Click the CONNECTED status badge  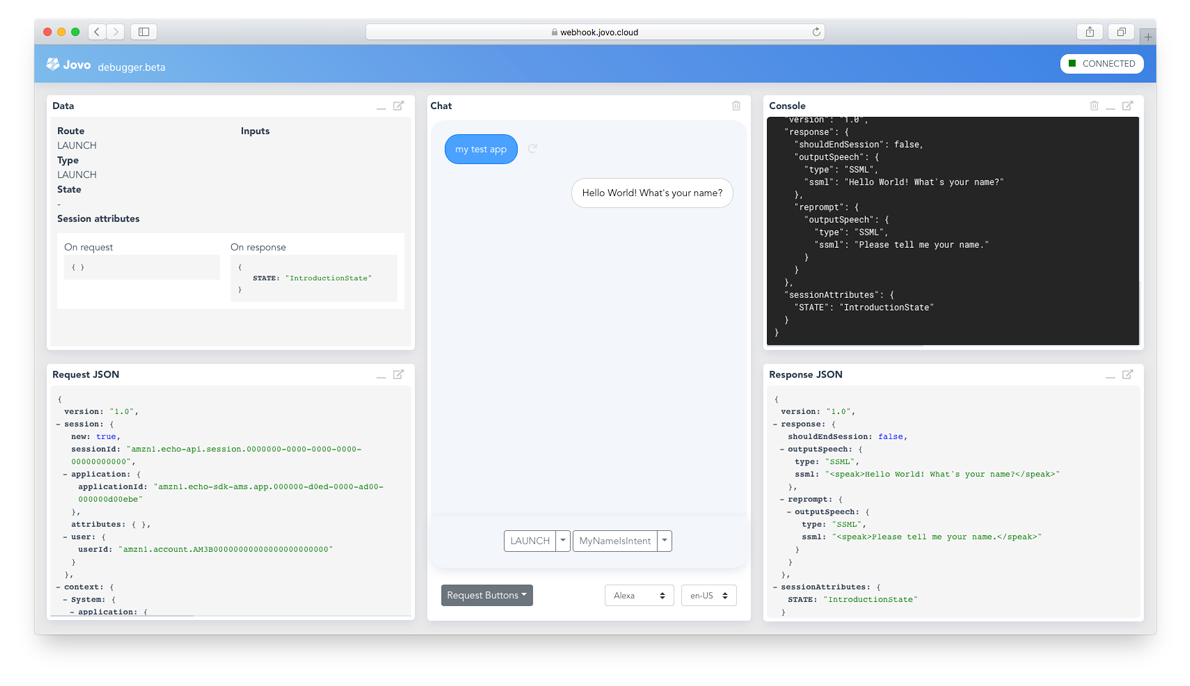(1102, 64)
